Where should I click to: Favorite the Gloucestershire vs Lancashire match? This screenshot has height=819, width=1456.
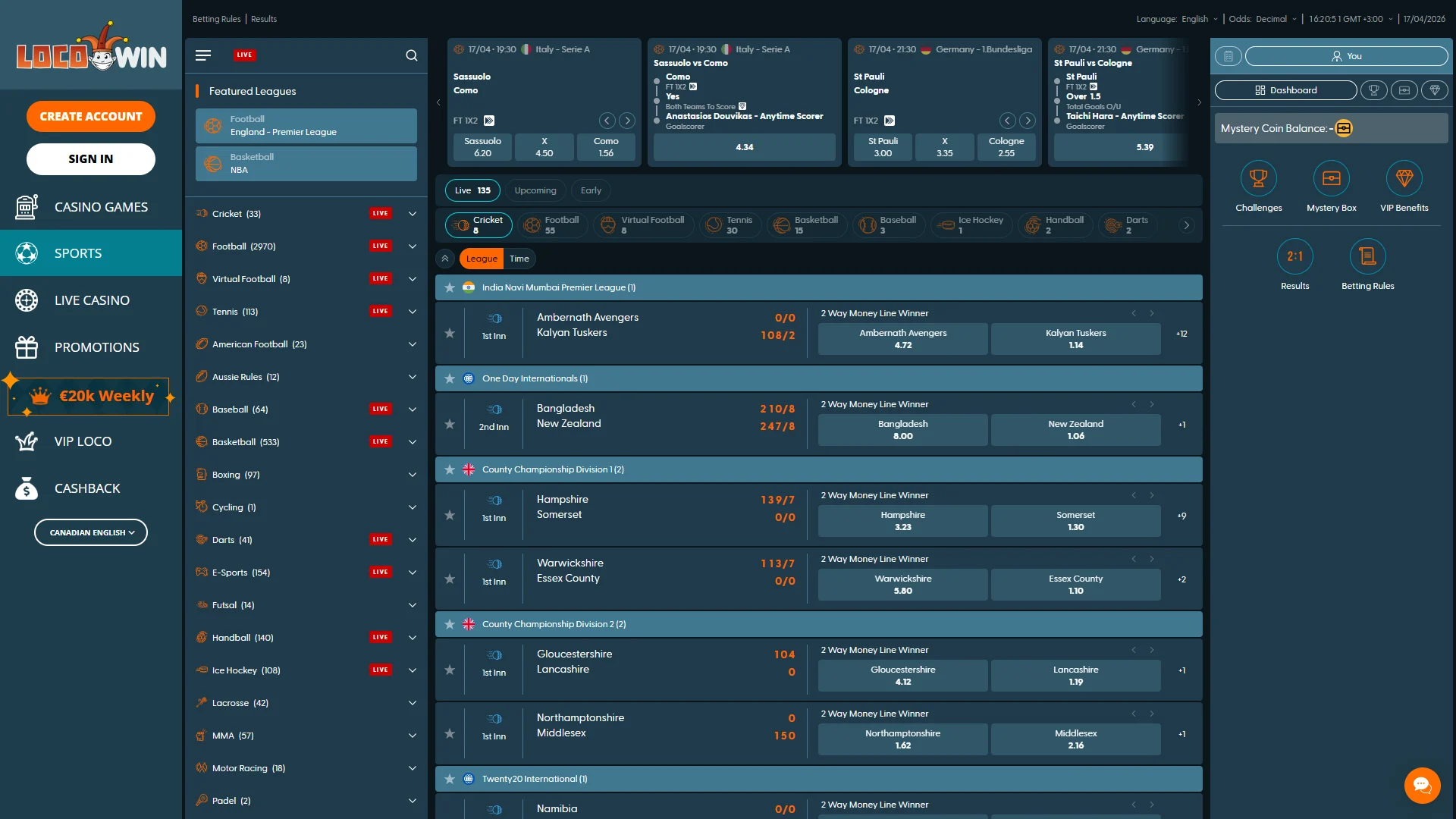pos(450,670)
